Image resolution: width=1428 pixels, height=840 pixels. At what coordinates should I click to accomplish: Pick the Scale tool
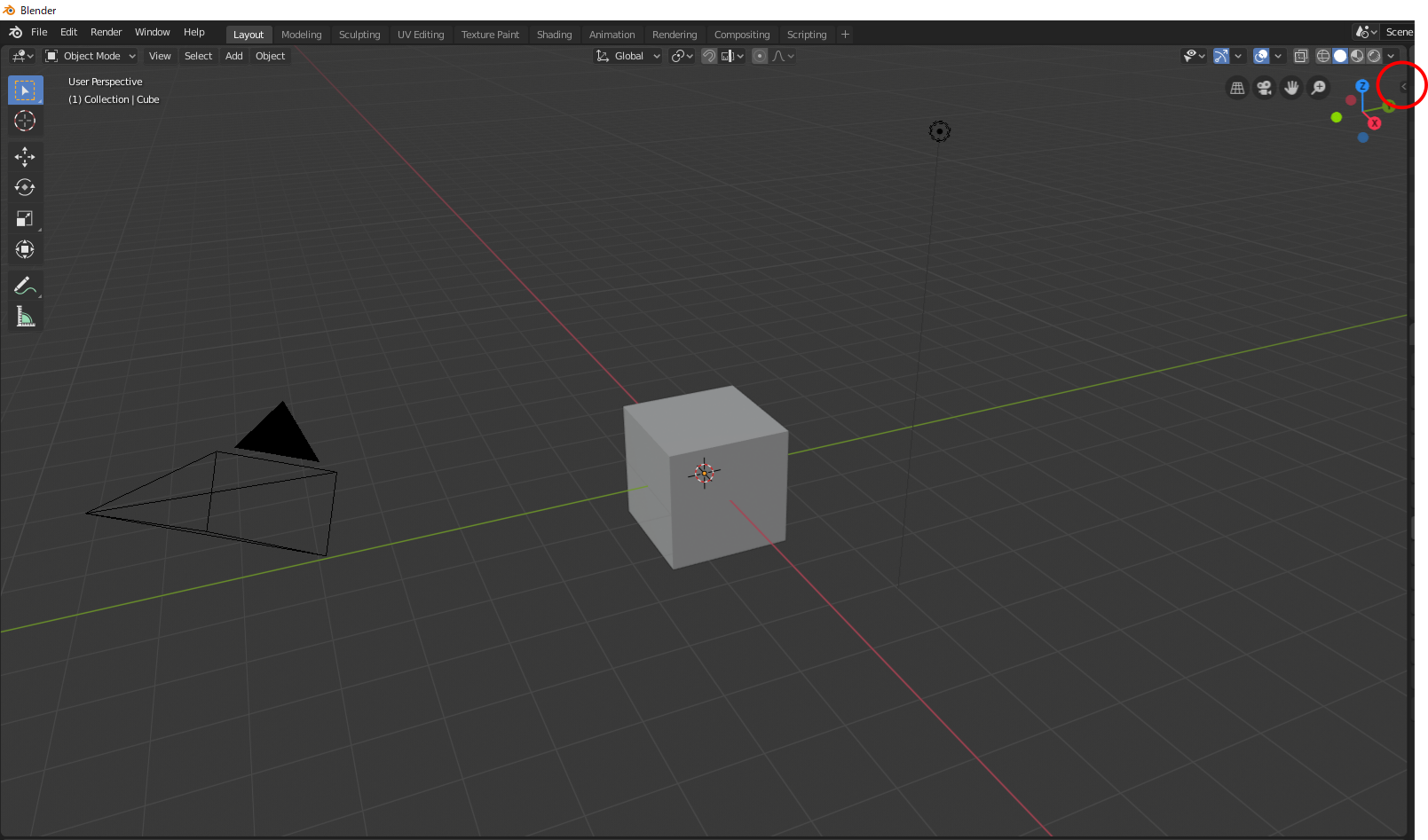[25, 218]
